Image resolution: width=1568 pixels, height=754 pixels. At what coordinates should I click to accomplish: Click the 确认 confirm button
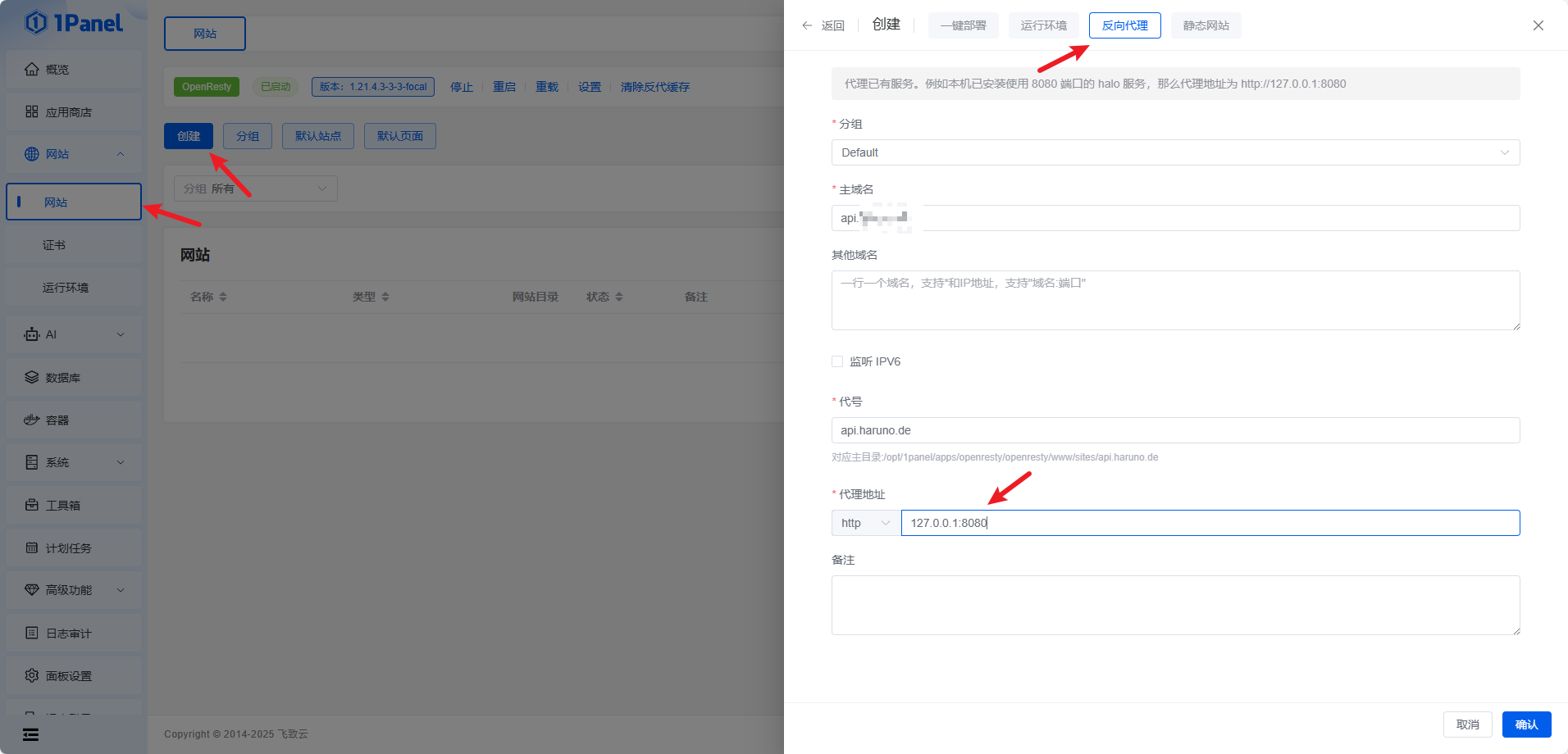point(1526,724)
